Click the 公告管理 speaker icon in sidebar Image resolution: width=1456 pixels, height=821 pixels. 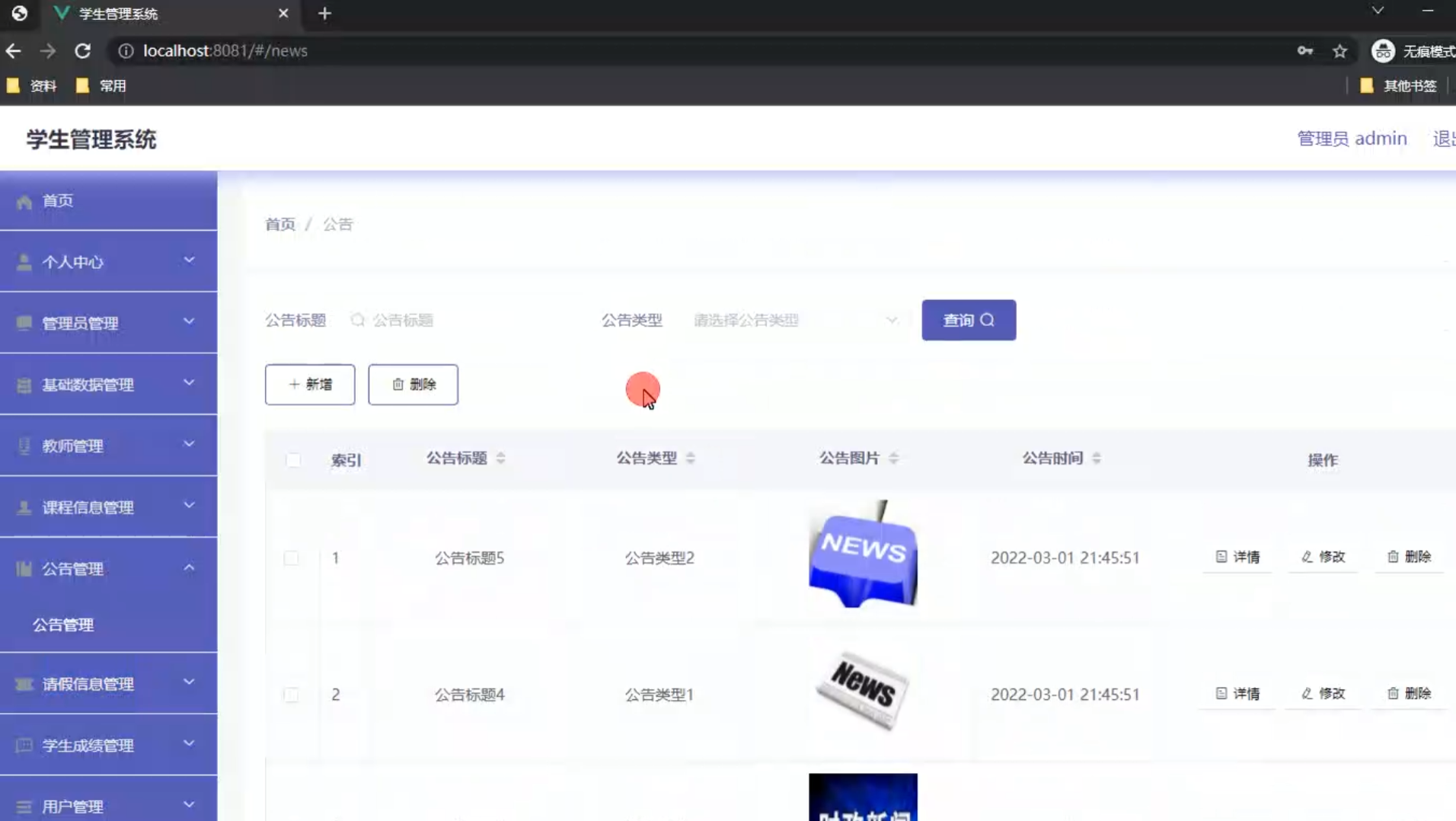pos(24,568)
